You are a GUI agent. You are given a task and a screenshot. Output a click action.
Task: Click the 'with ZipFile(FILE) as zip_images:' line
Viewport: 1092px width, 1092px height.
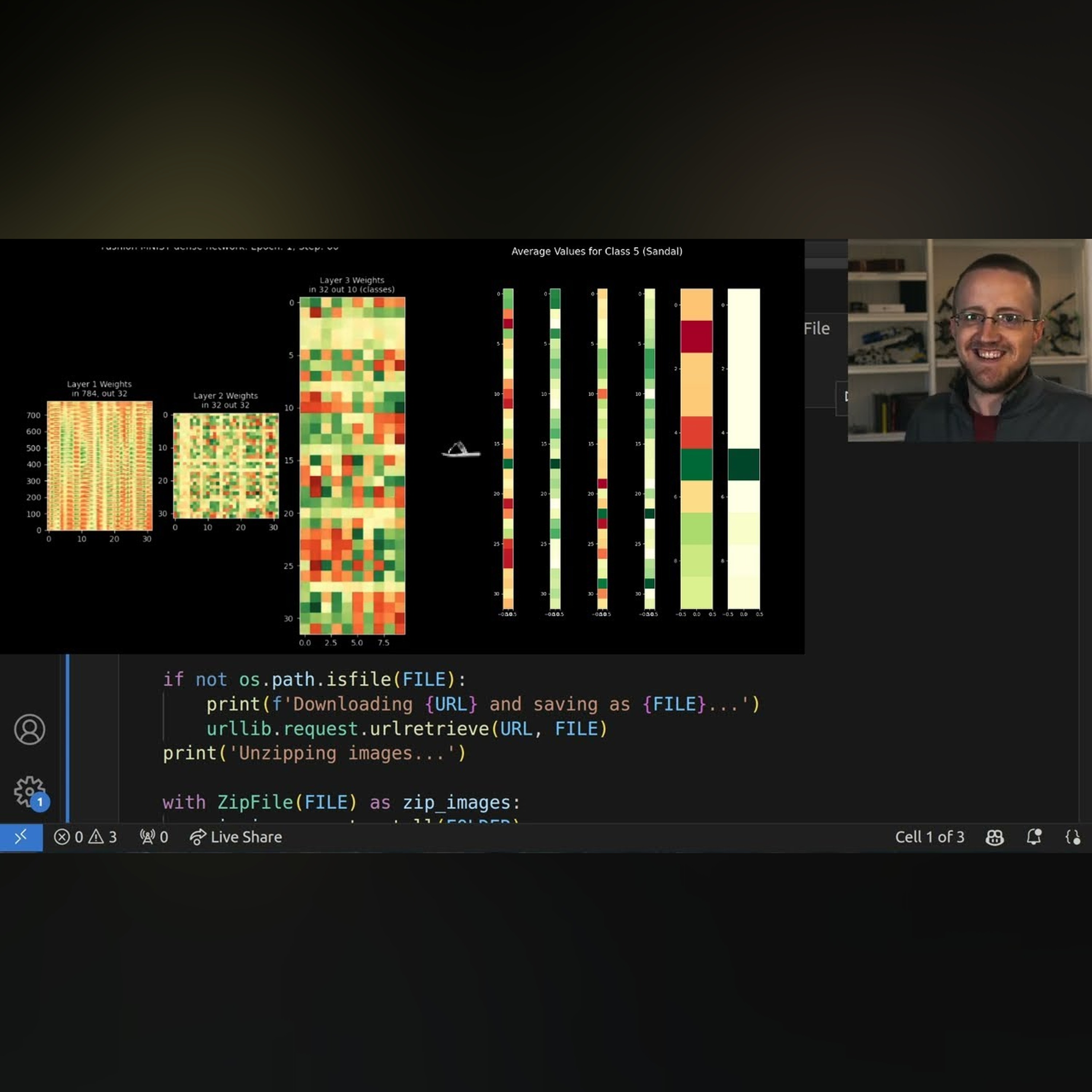pos(341,803)
